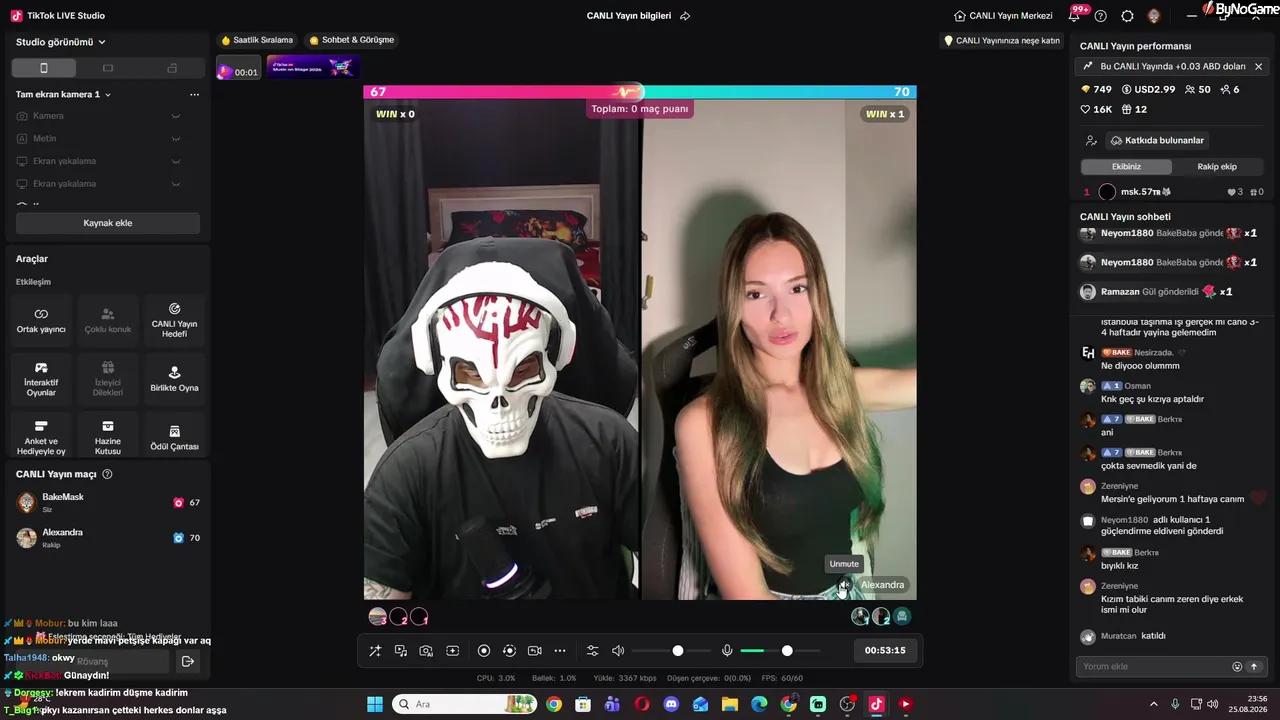Unmute Alexandra's audio in the stream
Viewport: 1280px width, 720px height.
(x=845, y=585)
